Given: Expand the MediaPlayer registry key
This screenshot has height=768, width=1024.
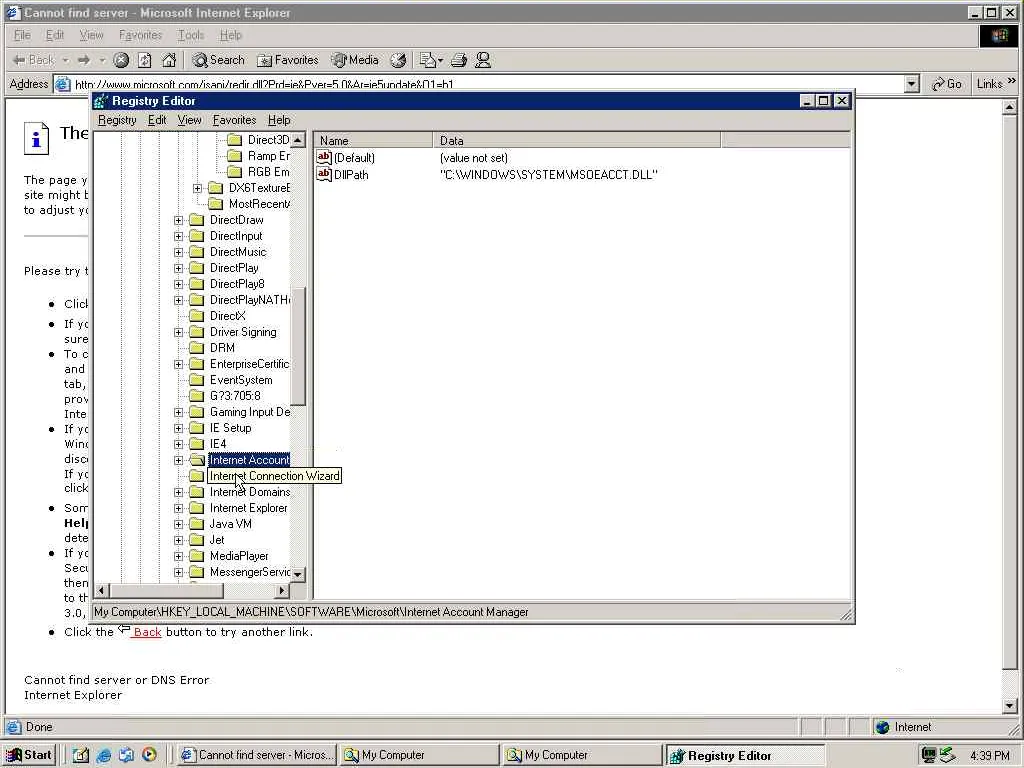Looking at the screenshot, I should tap(178, 556).
